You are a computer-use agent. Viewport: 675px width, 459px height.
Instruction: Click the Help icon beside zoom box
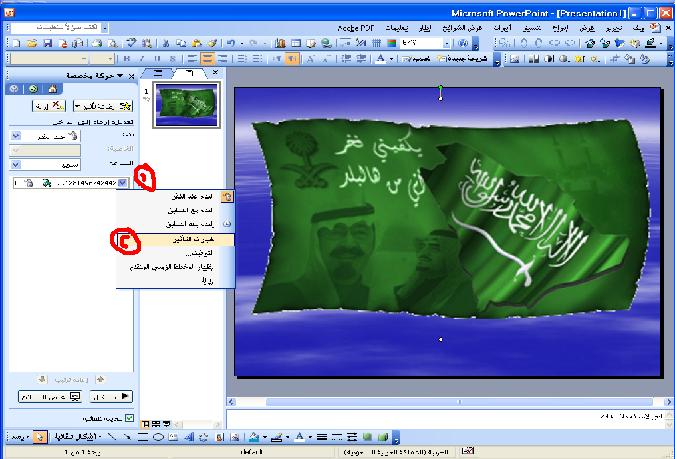coord(463,43)
